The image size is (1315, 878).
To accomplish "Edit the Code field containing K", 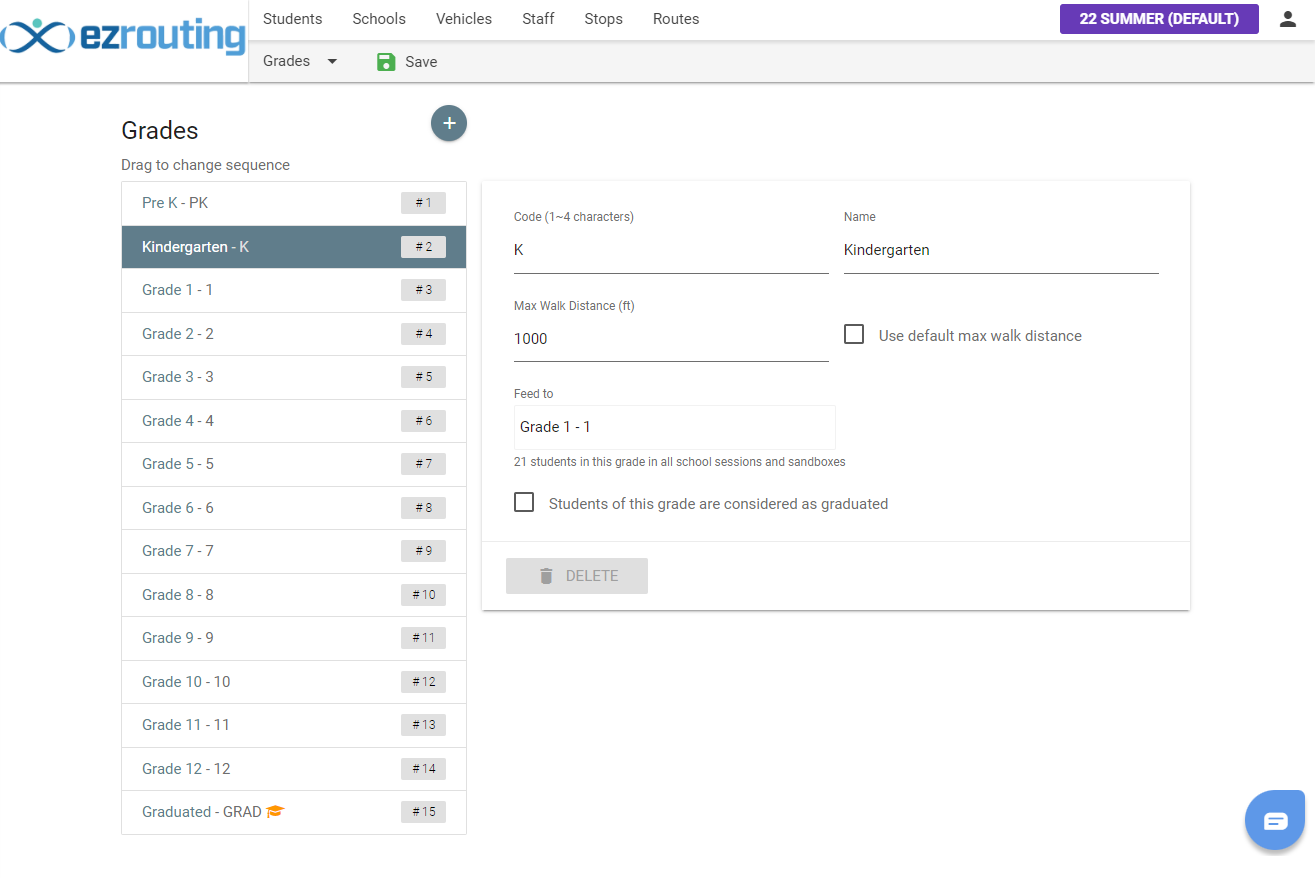I will pyautogui.click(x=671, y=250).
